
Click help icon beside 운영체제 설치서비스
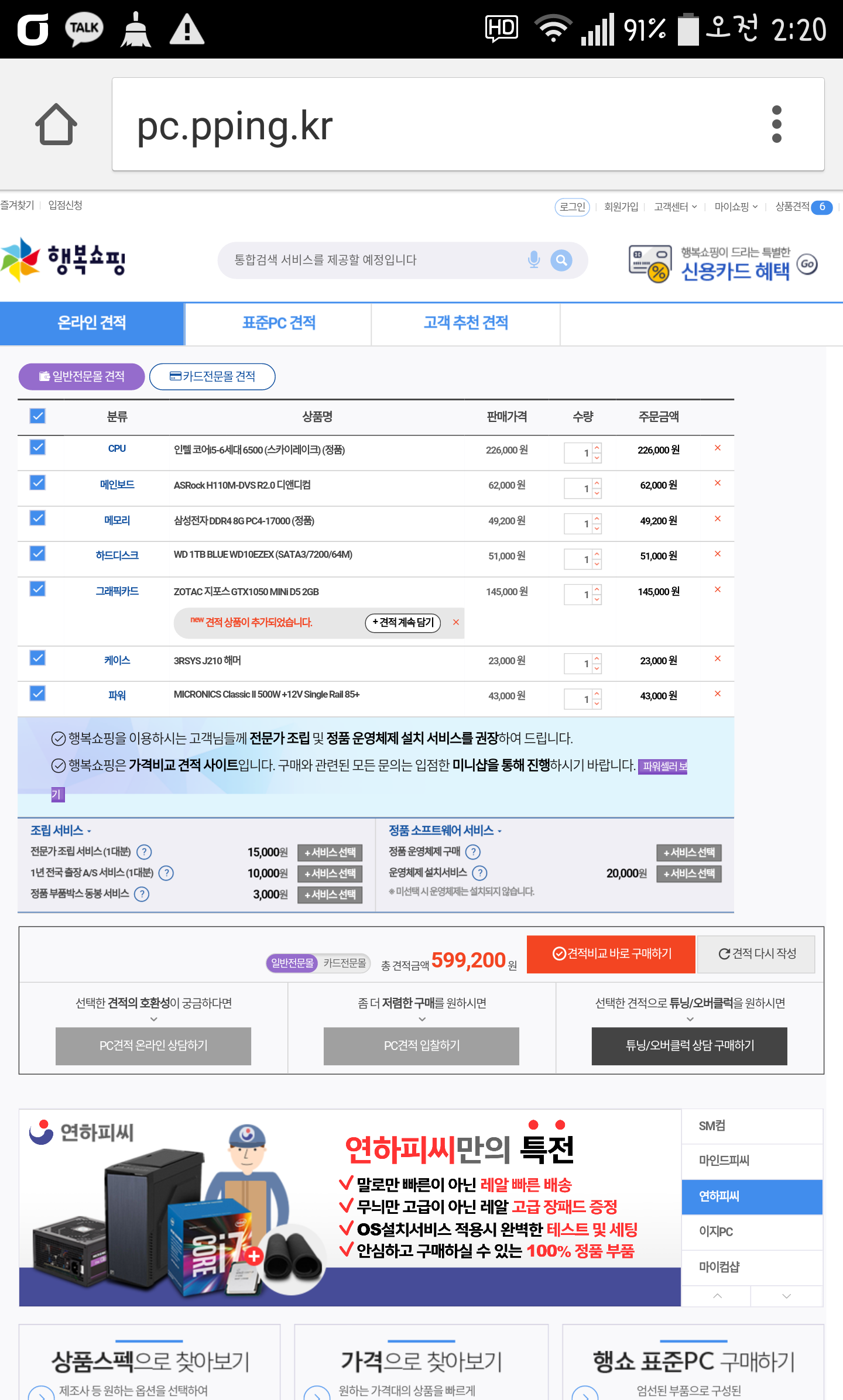click(479, 873)
